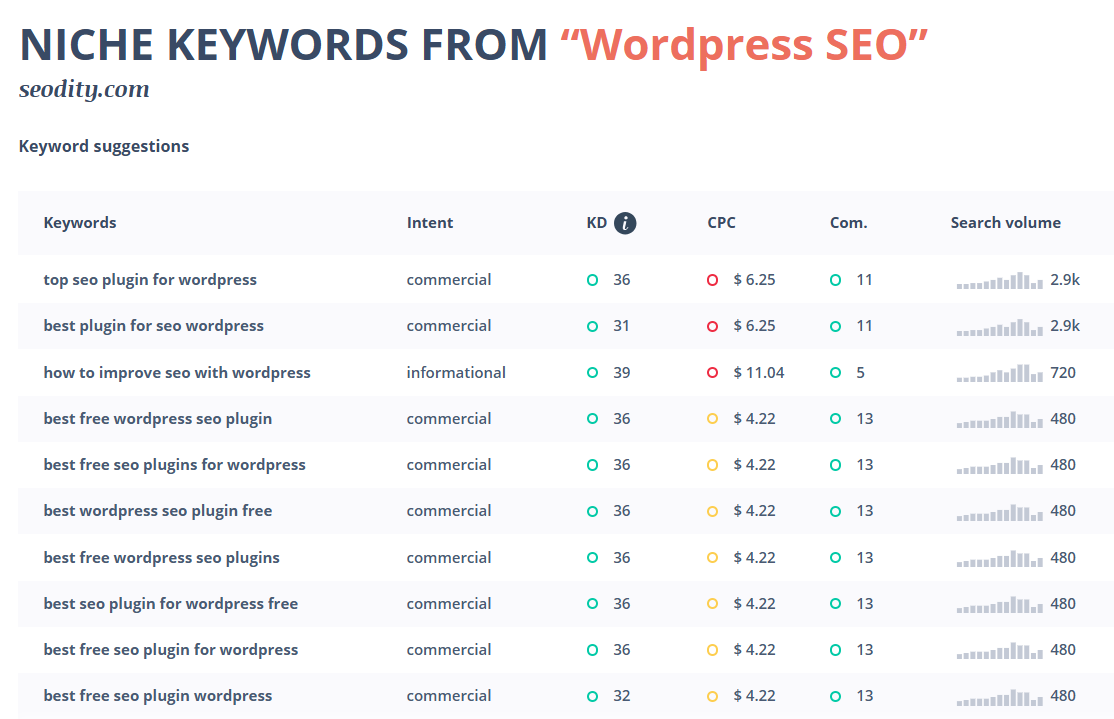Select keyword 'how to improve seo with wordpress'

(177, 372)
